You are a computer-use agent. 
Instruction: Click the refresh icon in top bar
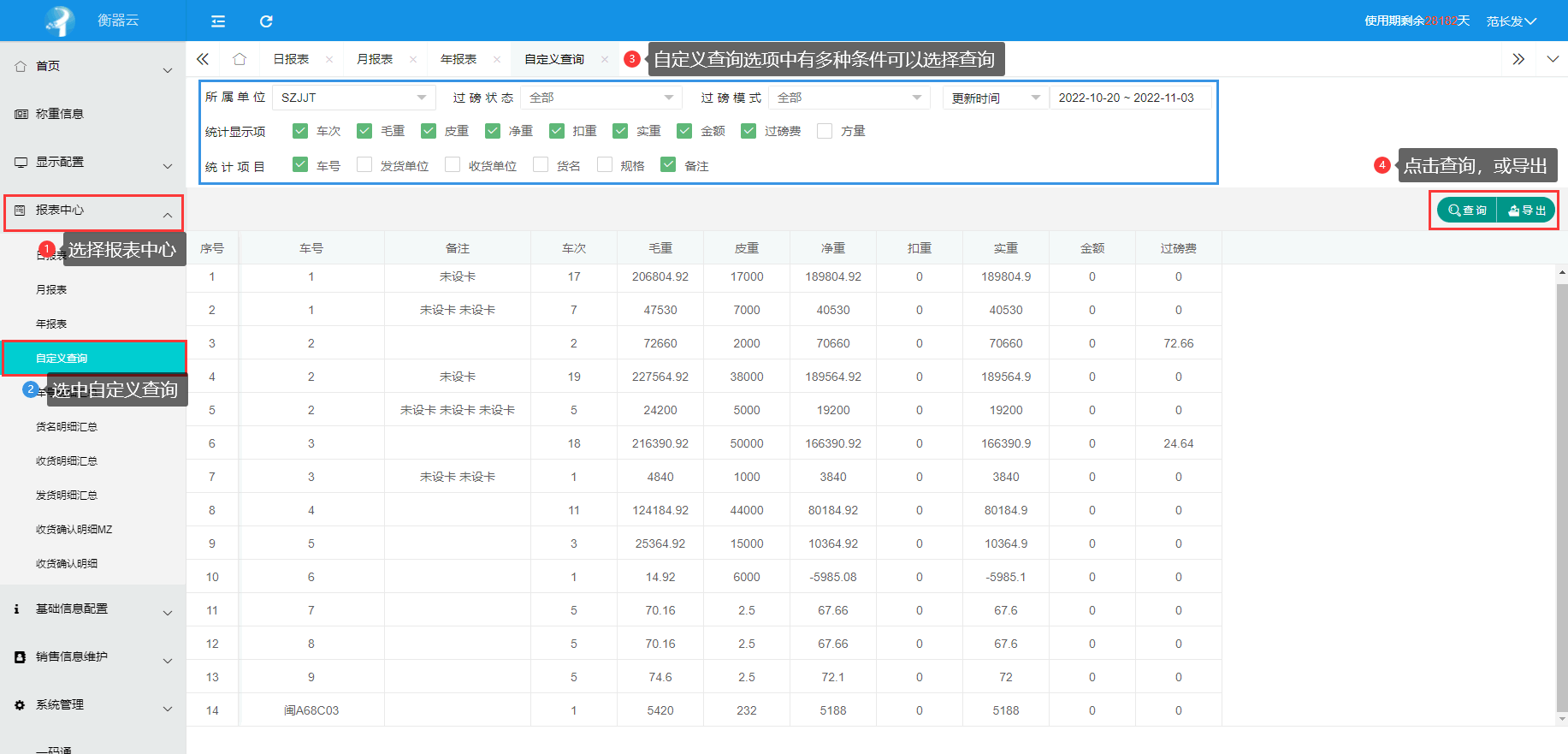click(266, 21)
